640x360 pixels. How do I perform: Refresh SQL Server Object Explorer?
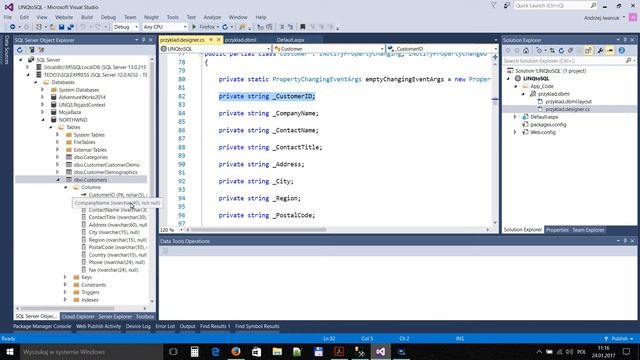coord(20,50)
